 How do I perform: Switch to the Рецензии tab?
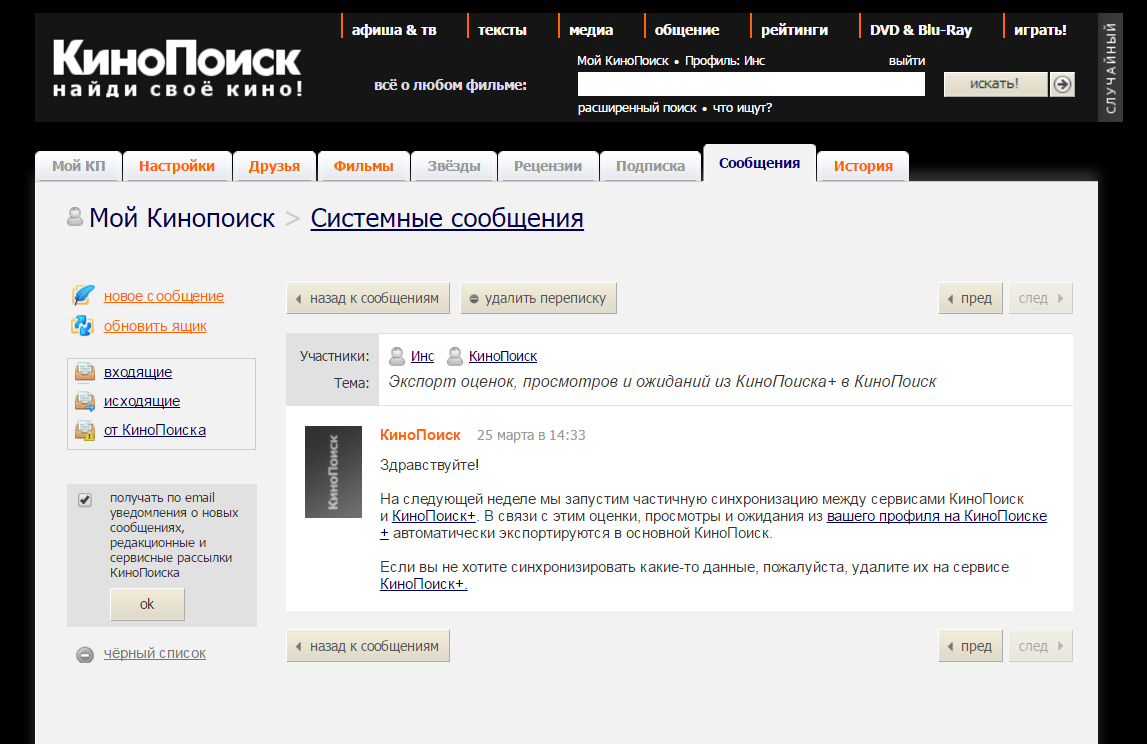548,166
